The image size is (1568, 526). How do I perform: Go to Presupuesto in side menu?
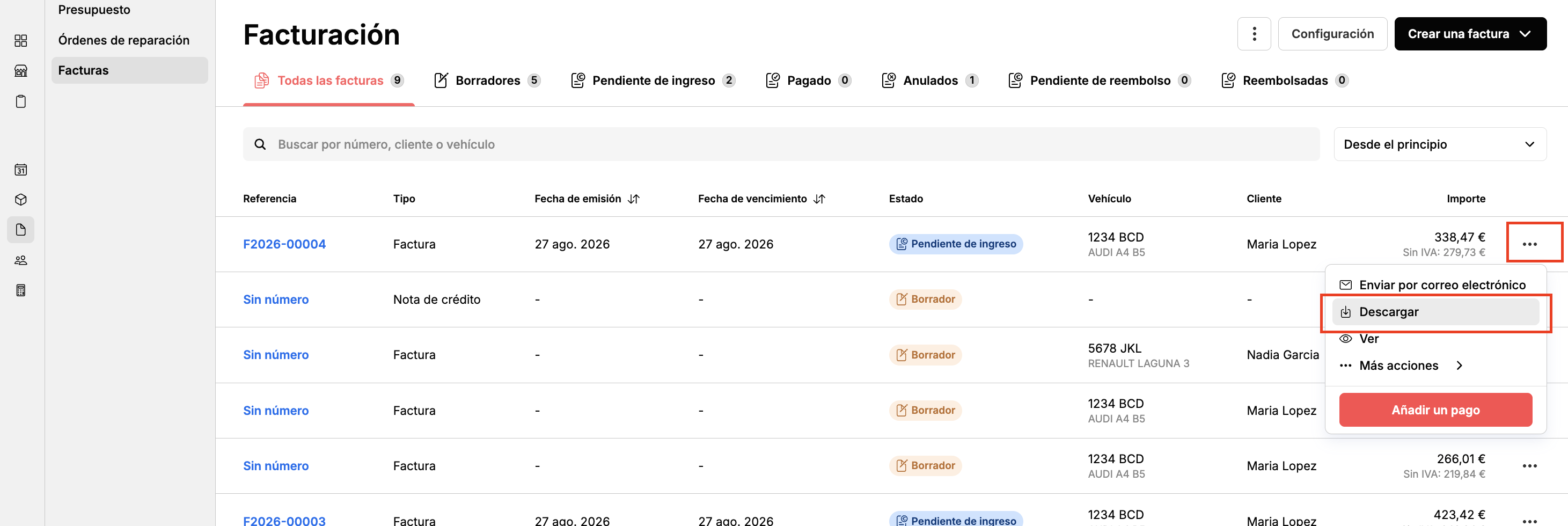(94, 10)
